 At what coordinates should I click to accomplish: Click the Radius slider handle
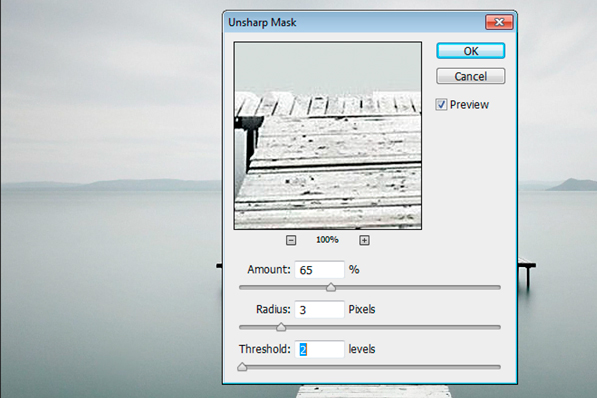[x=281, y=327]
